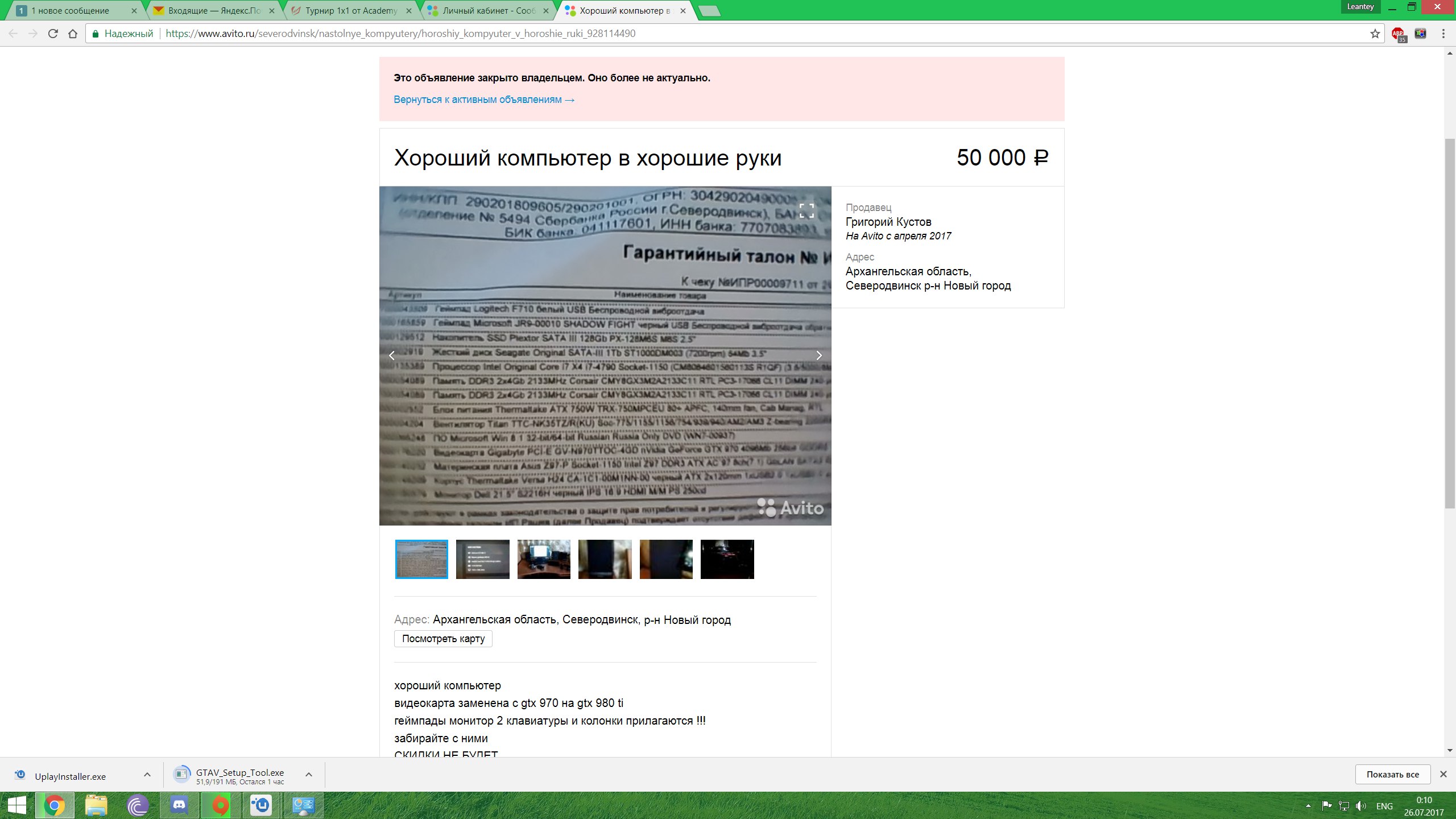Viewport: 1456px width, 819px height.
Task: Open File Explorer from the taskbar
Action: click(x=96, y=805)
